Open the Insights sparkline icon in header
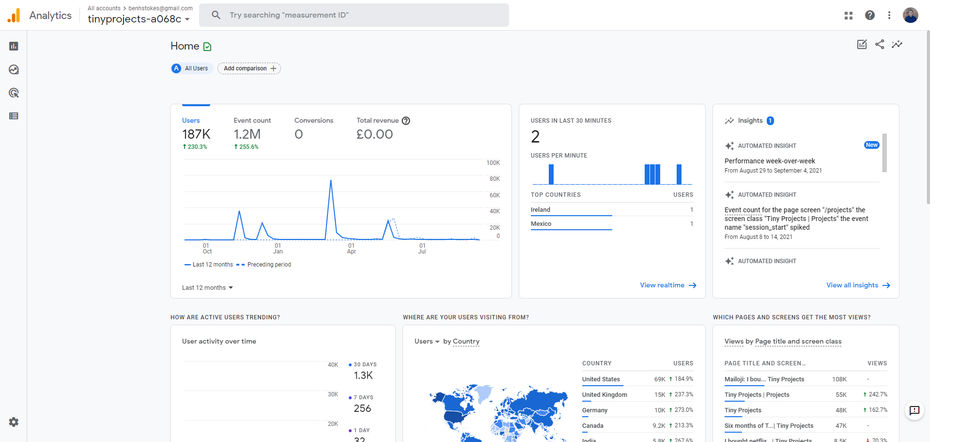 (898, 44)
